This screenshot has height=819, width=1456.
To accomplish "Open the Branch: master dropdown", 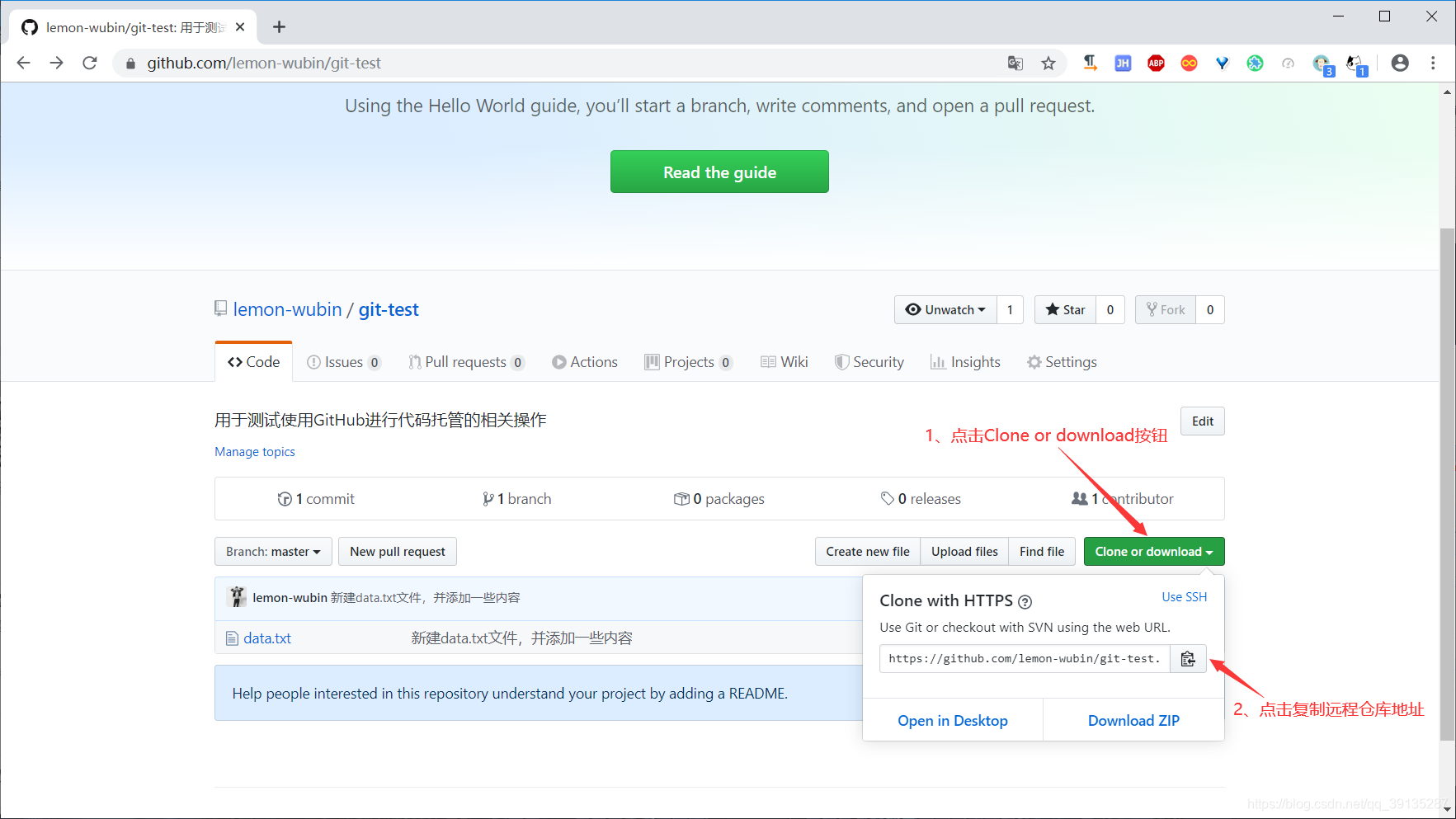I will point(273,552).
